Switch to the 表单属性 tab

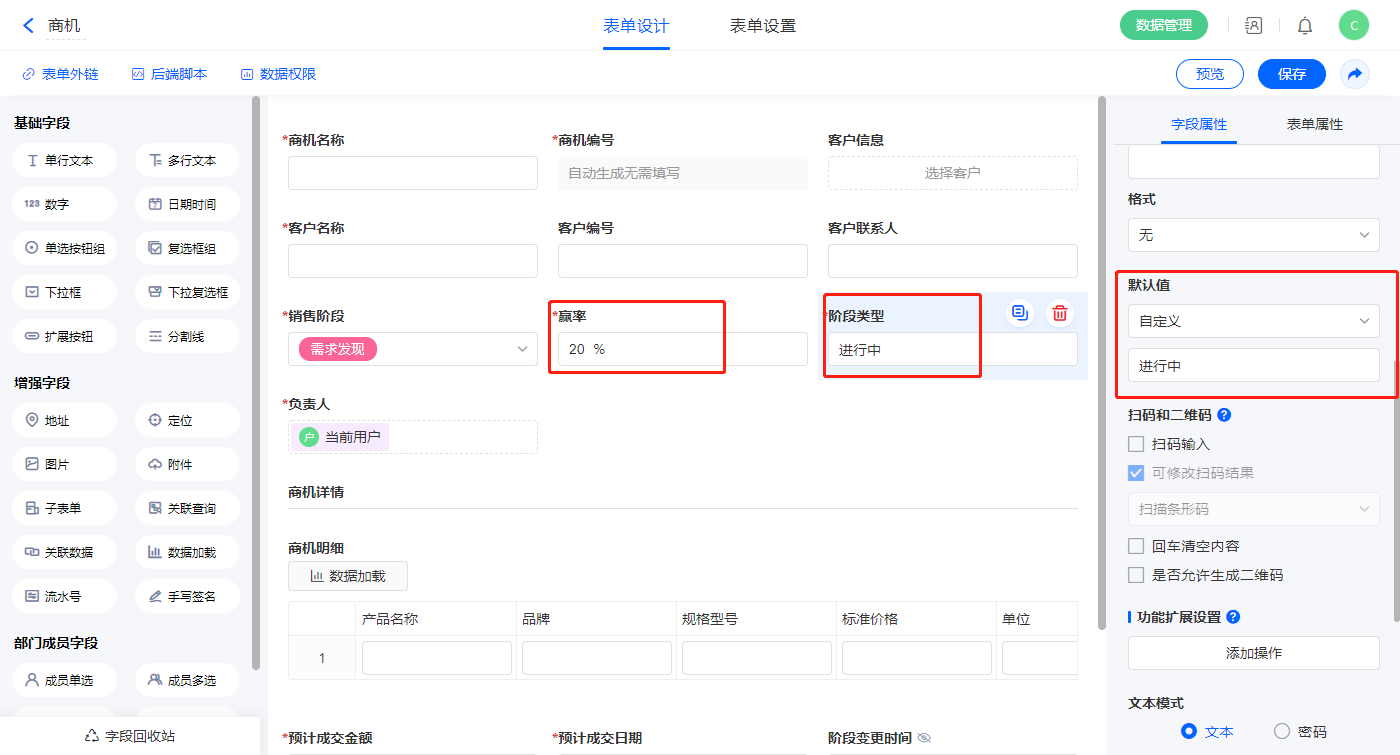[1314, 124]
